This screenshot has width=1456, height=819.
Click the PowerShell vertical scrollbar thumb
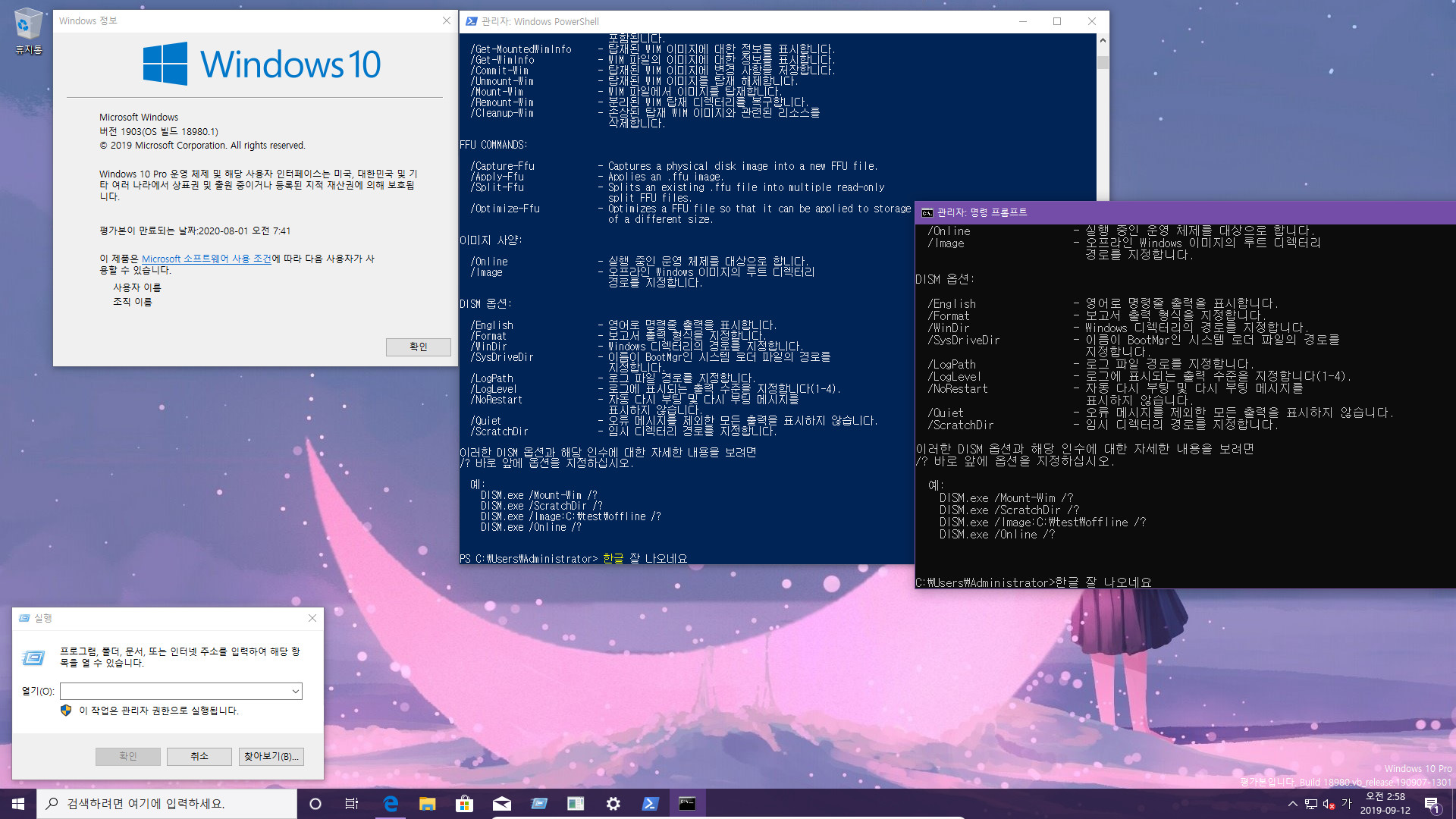tap(1103, 62)
